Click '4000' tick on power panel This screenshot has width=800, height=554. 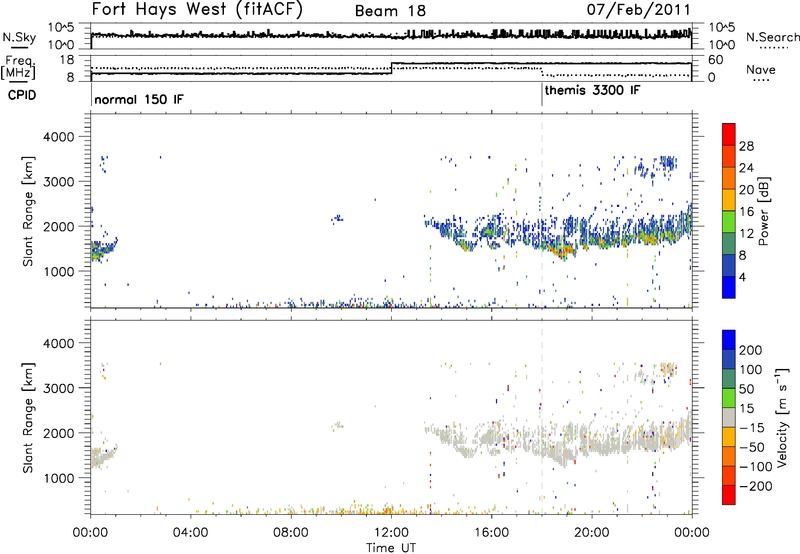[58, 137]
